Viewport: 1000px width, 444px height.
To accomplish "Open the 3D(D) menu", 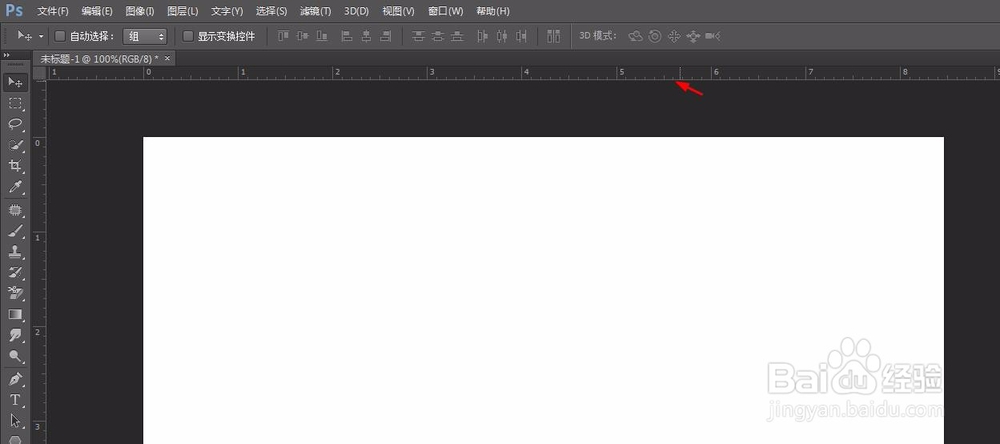I will pos(357,11).
